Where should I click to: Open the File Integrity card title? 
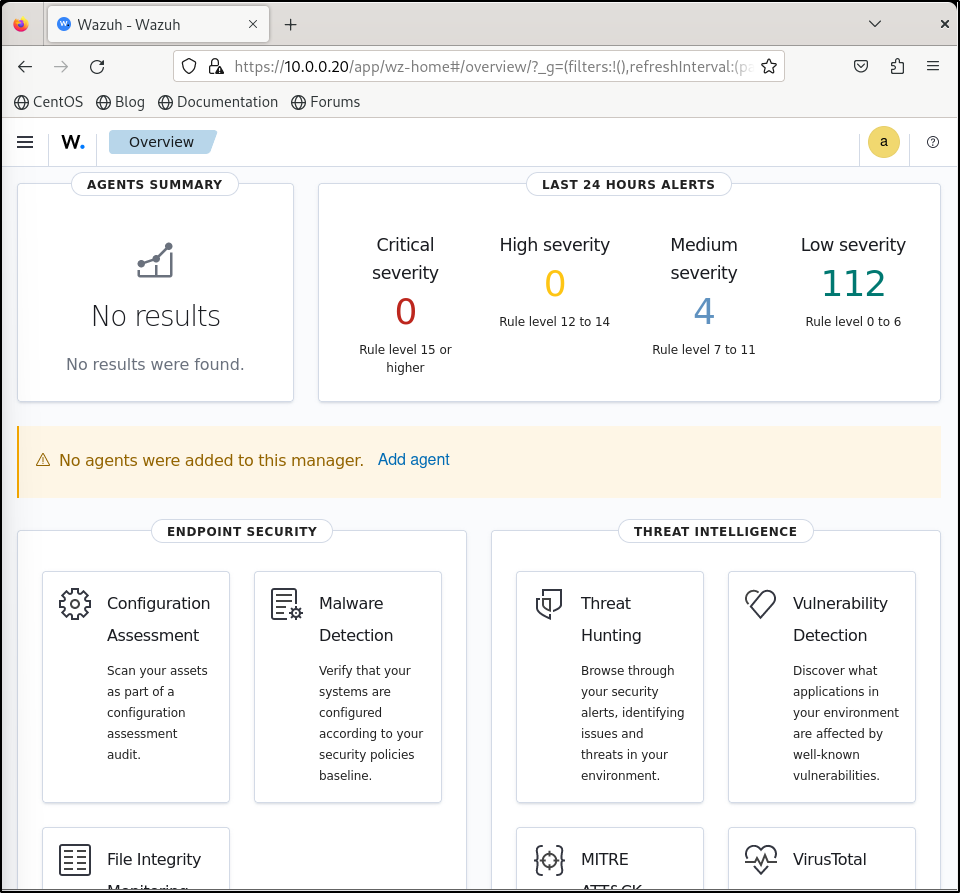[154, 859]
